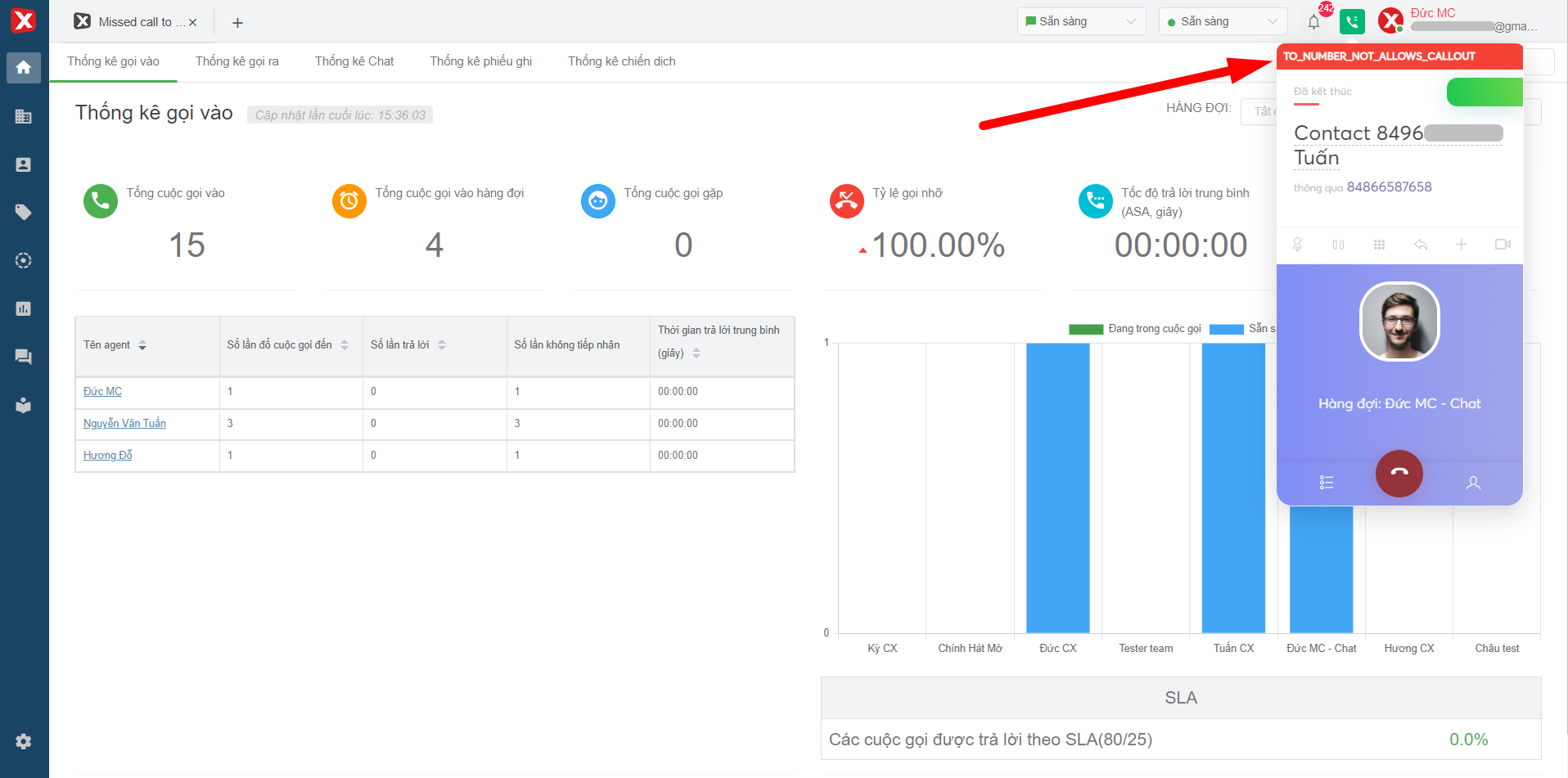The height and width of the screenshot is (778, 1568).
Task: Click the contact avatar photo in the call panel
Action: (1399, 322)
